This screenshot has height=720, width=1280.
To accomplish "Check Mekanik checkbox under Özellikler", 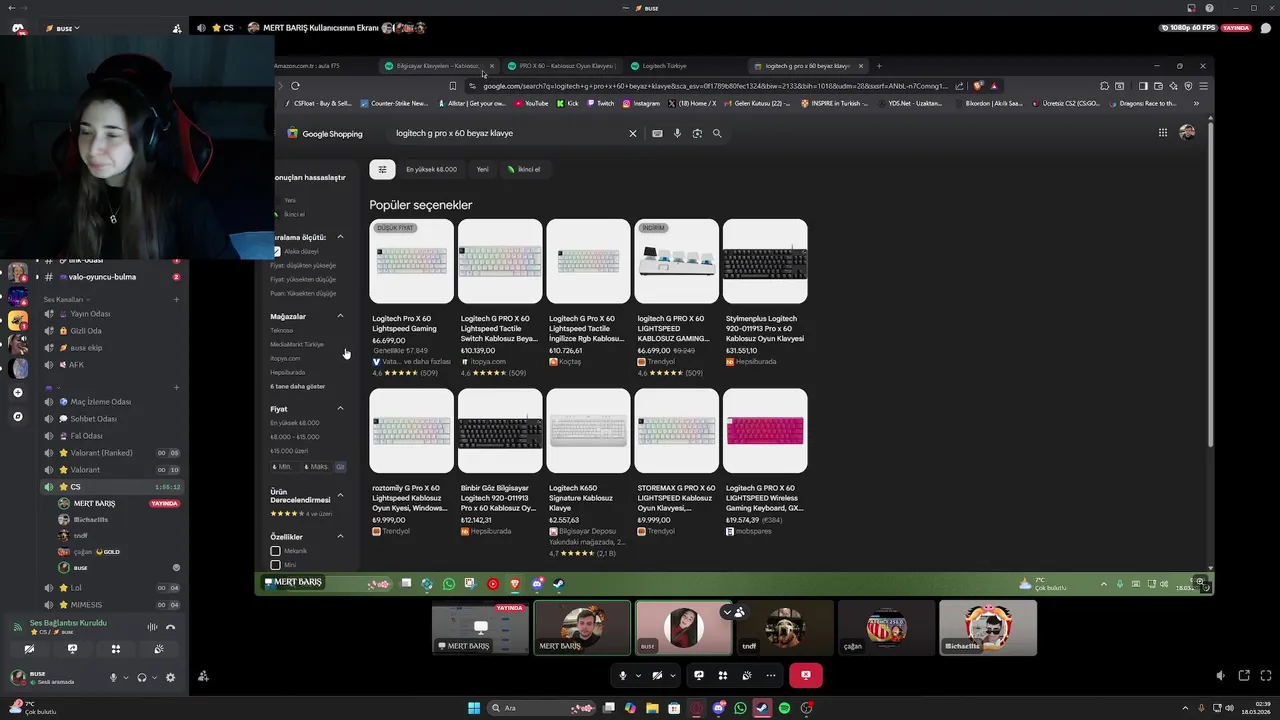I will (275, 551).
